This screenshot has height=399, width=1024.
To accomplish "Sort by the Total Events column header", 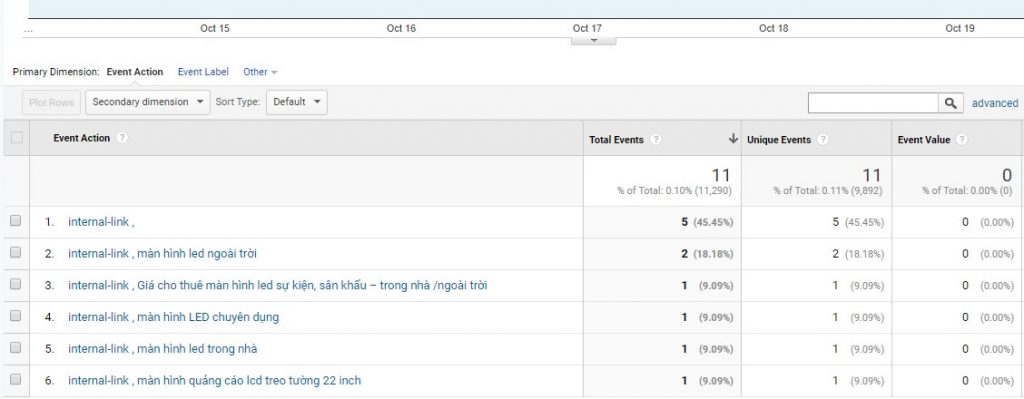I will pyautogui.click(x=616, y=140).
